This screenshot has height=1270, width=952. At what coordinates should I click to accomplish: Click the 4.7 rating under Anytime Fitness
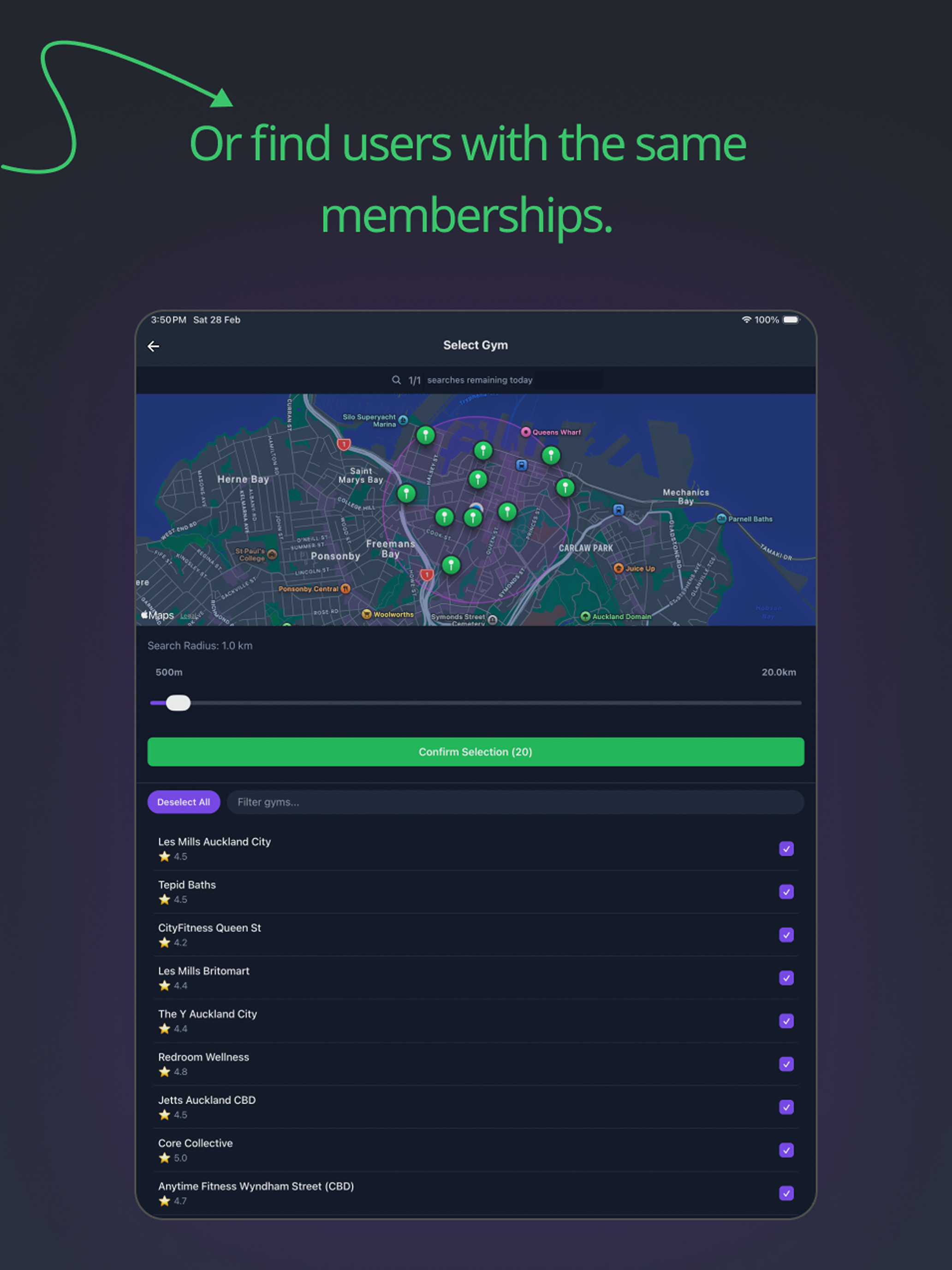(x=181, y=1201)
